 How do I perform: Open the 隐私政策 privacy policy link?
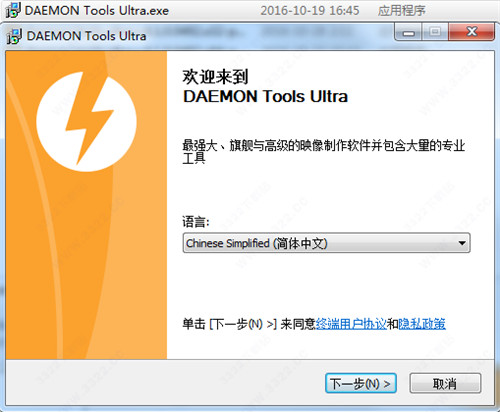point(422,324)
